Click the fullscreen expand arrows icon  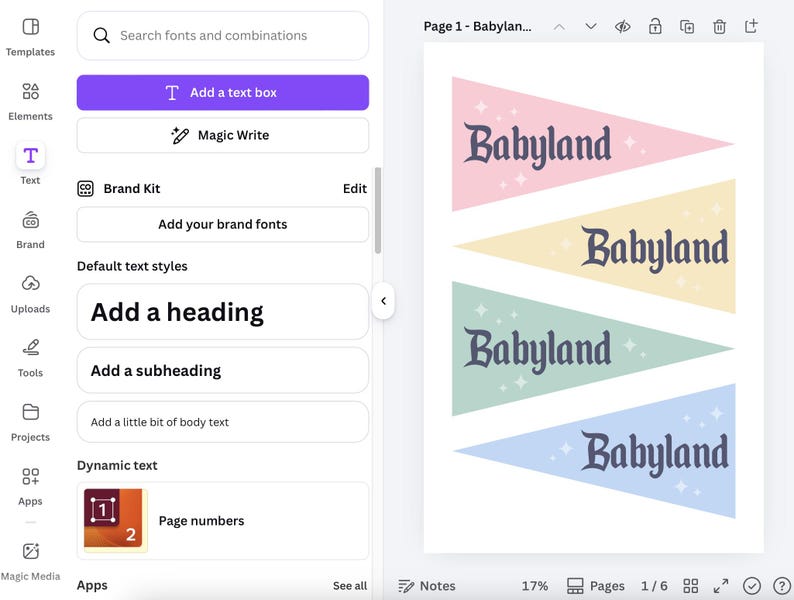(x=721, y=586)
